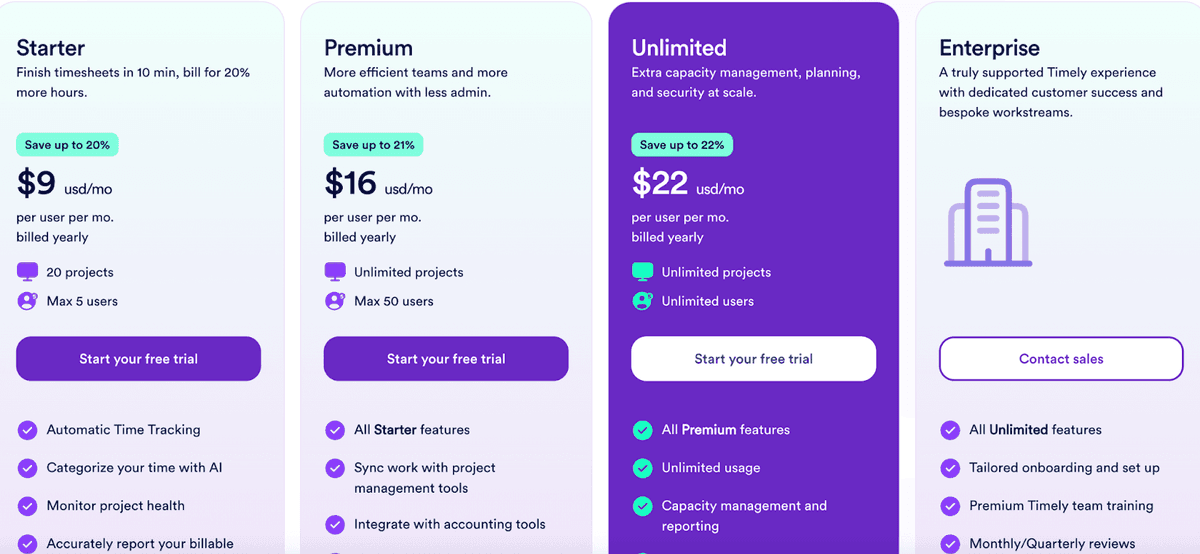
Task: Click Integrate with accounting tools feature
Action: click(449, 524)
